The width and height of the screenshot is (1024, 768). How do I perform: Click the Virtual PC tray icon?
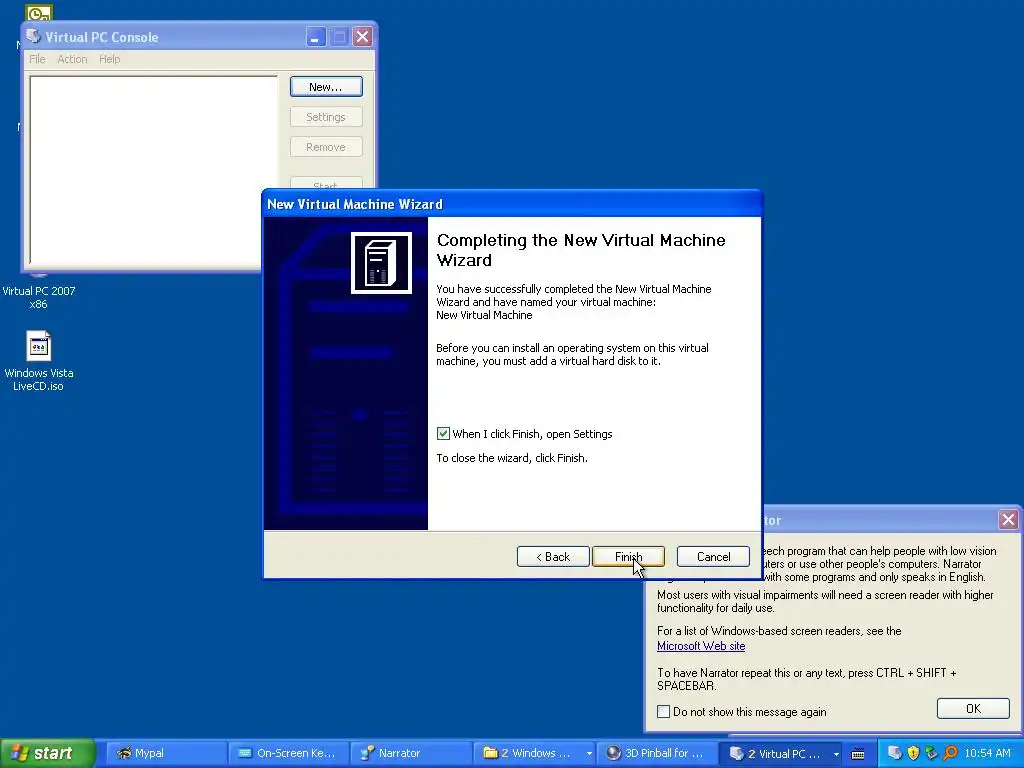point(895,753)
